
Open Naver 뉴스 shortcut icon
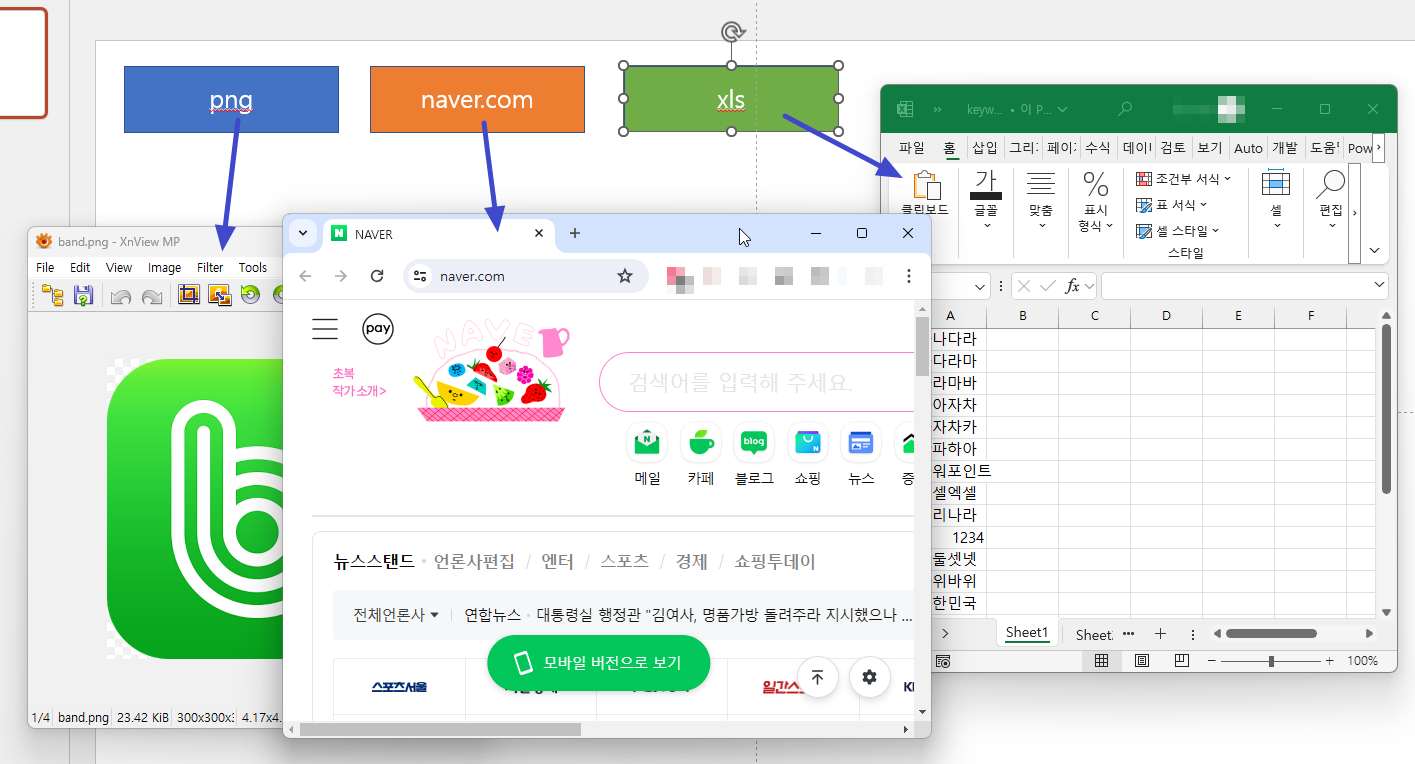tap(861, 442)
